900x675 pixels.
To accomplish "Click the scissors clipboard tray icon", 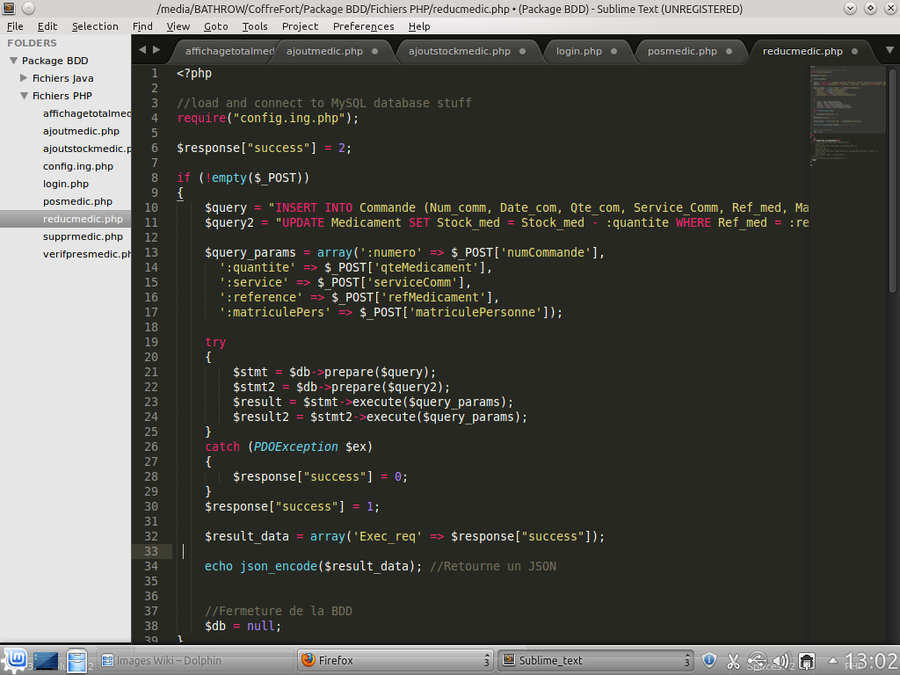I will click(733, 660).
